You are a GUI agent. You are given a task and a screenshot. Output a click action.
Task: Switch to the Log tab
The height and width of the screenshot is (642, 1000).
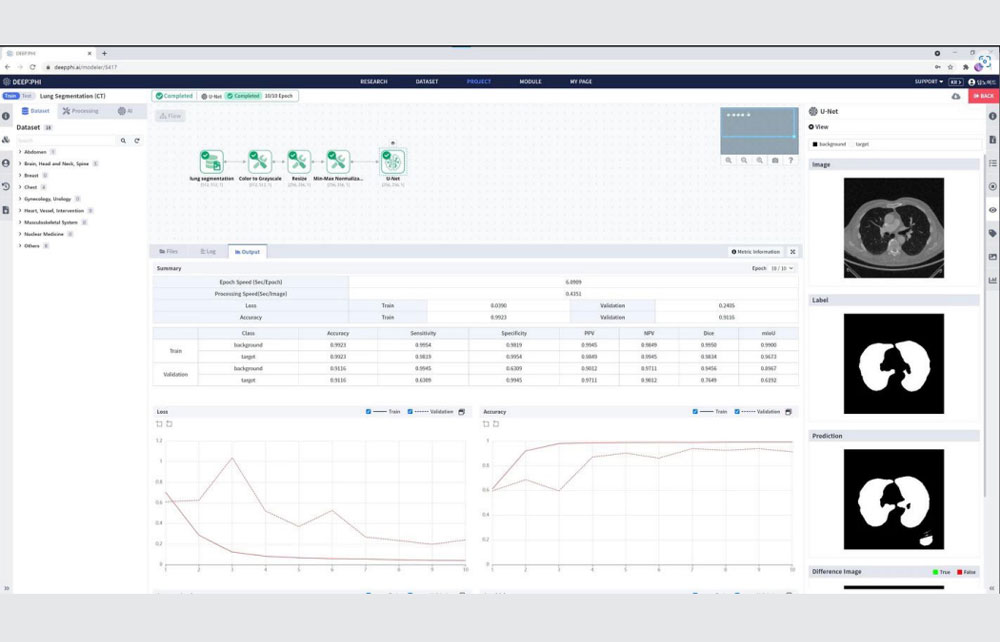click(x=208, y=252)
